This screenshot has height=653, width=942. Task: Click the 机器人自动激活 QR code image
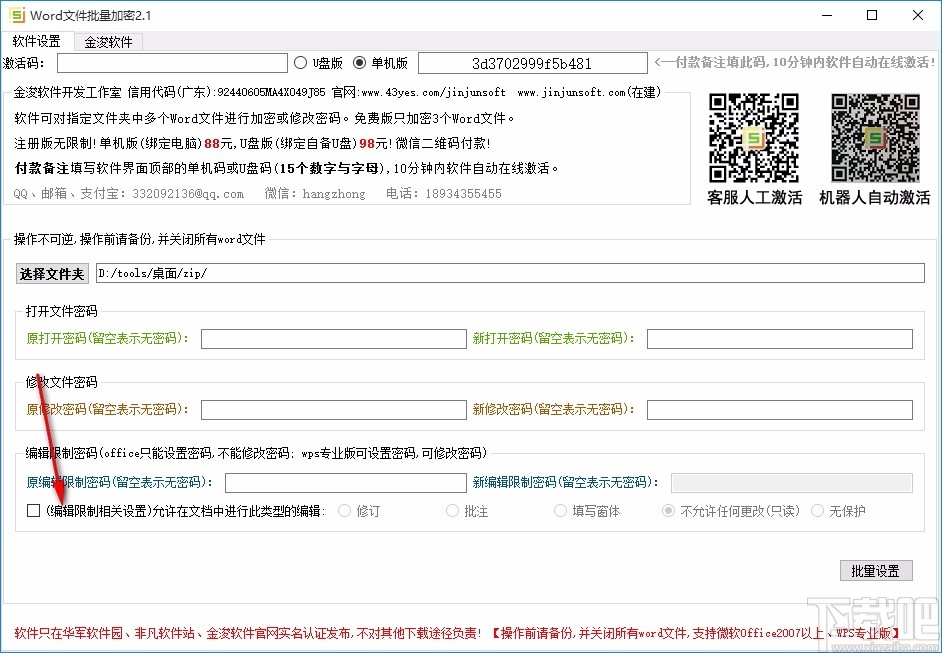coord(874,138)
